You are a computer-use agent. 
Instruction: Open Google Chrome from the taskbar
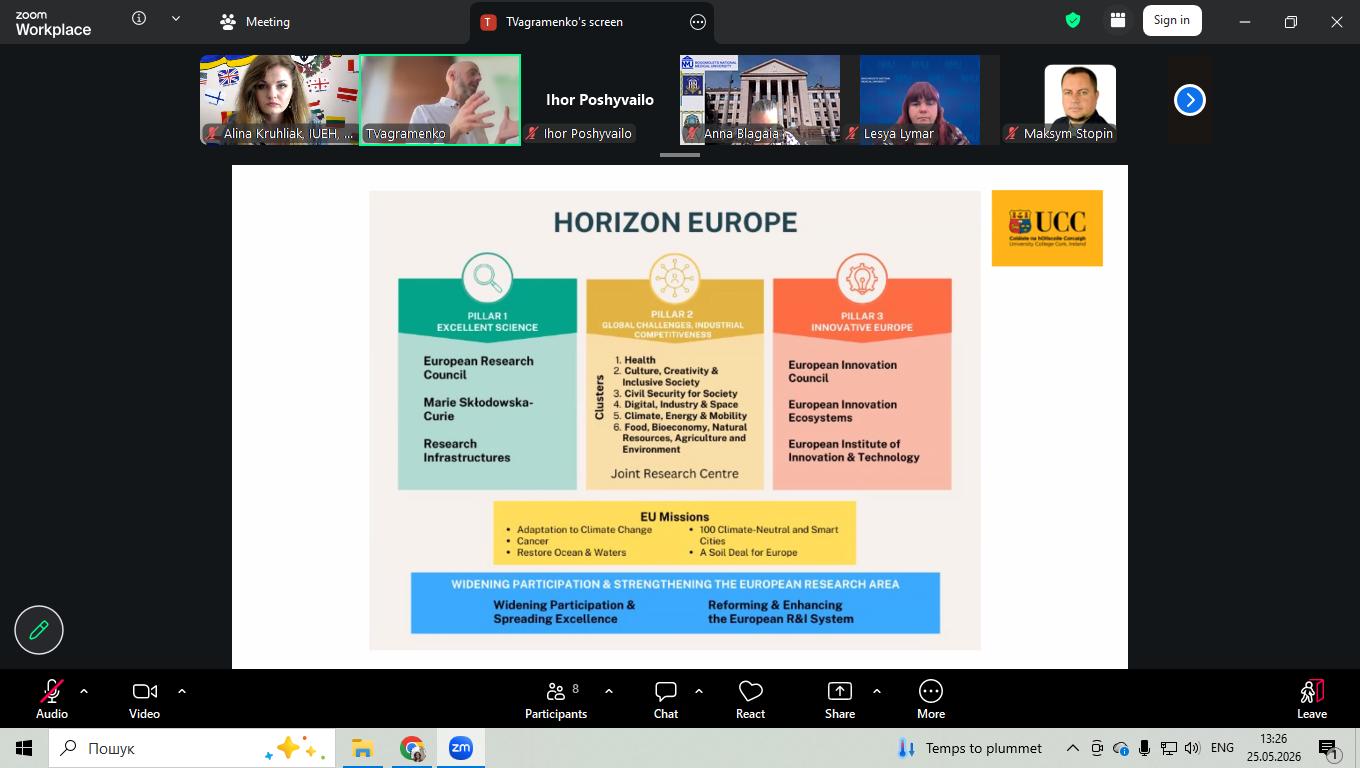coord(412,748)
